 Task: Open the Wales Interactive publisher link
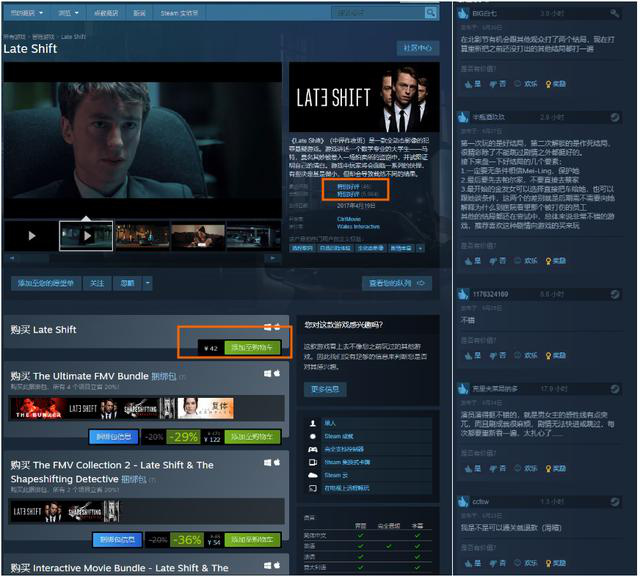tap(358, 226)
